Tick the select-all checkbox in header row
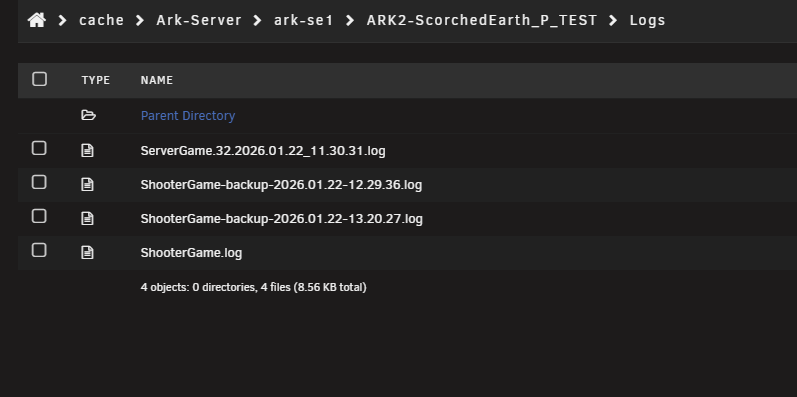Screen dimensions: 797x397 pyautogui.click(x=39, y=79)
